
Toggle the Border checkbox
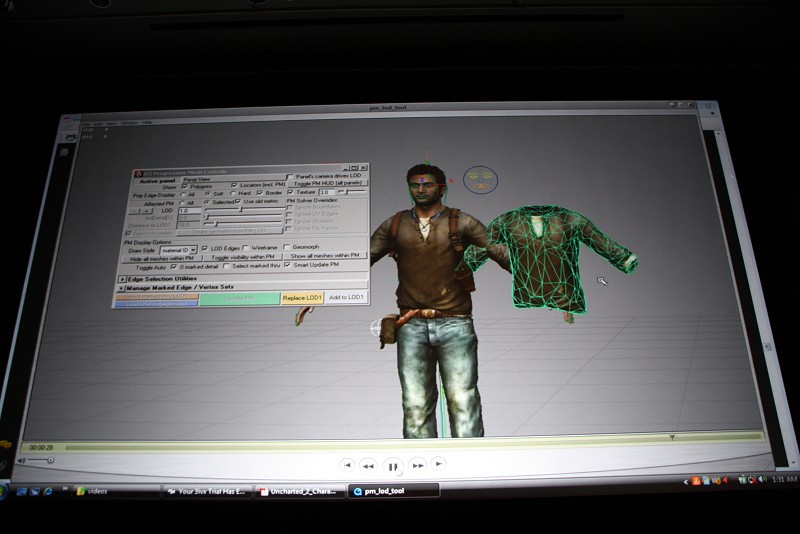coord(260,193)
